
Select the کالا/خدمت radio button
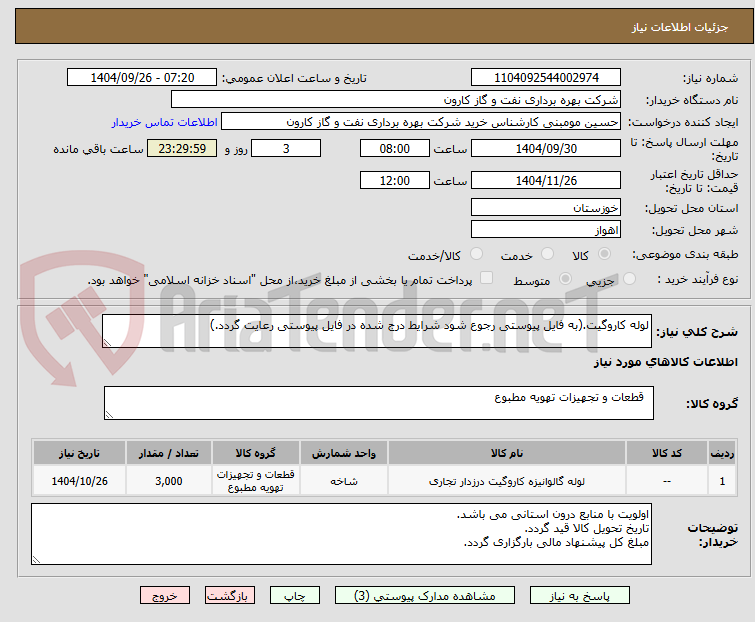tap(476, 254)
